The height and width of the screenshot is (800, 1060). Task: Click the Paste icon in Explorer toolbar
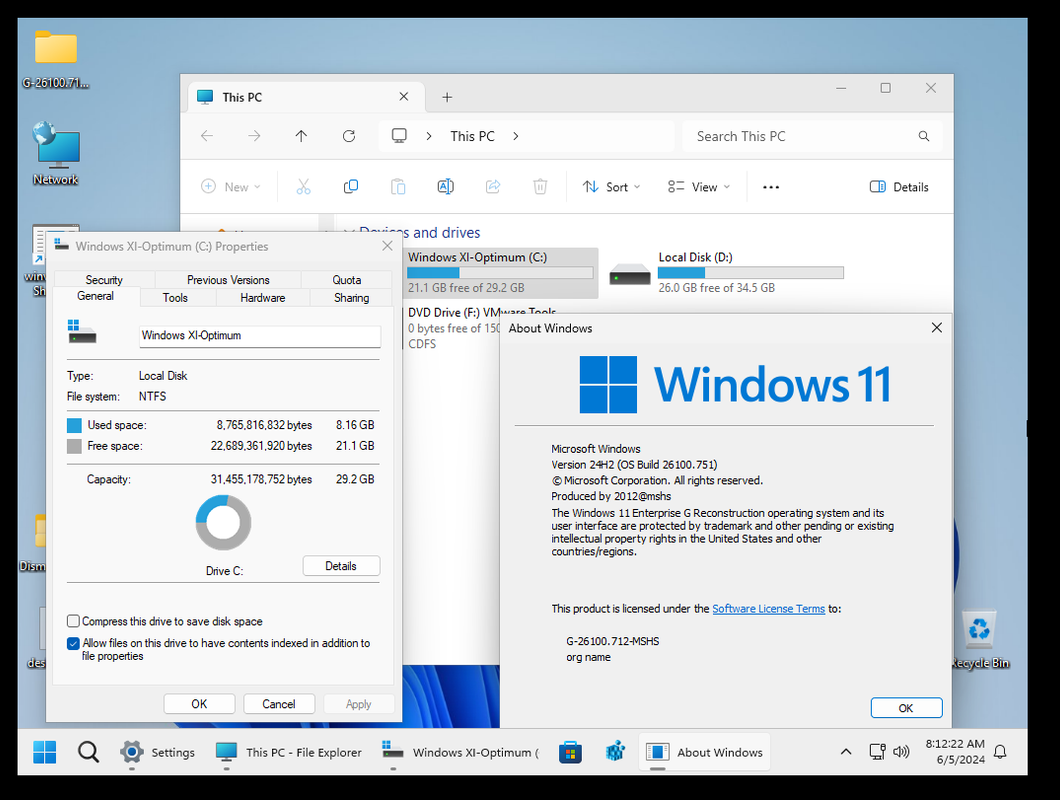(398, 187)
